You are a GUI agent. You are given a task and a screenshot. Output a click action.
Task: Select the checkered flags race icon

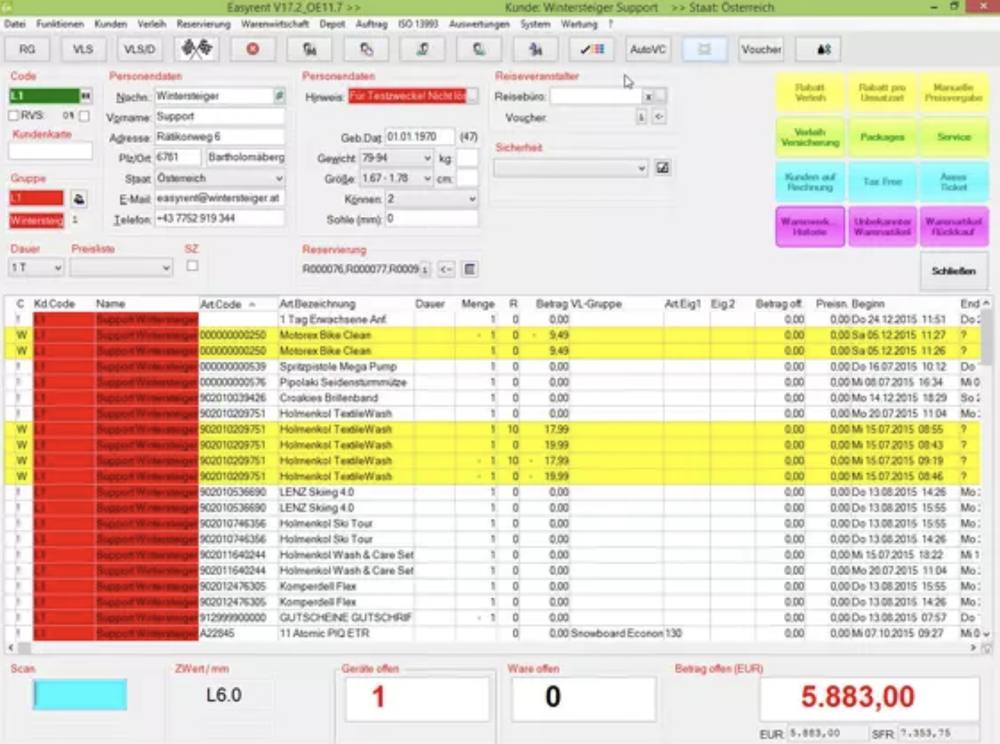tap(197, 47)
